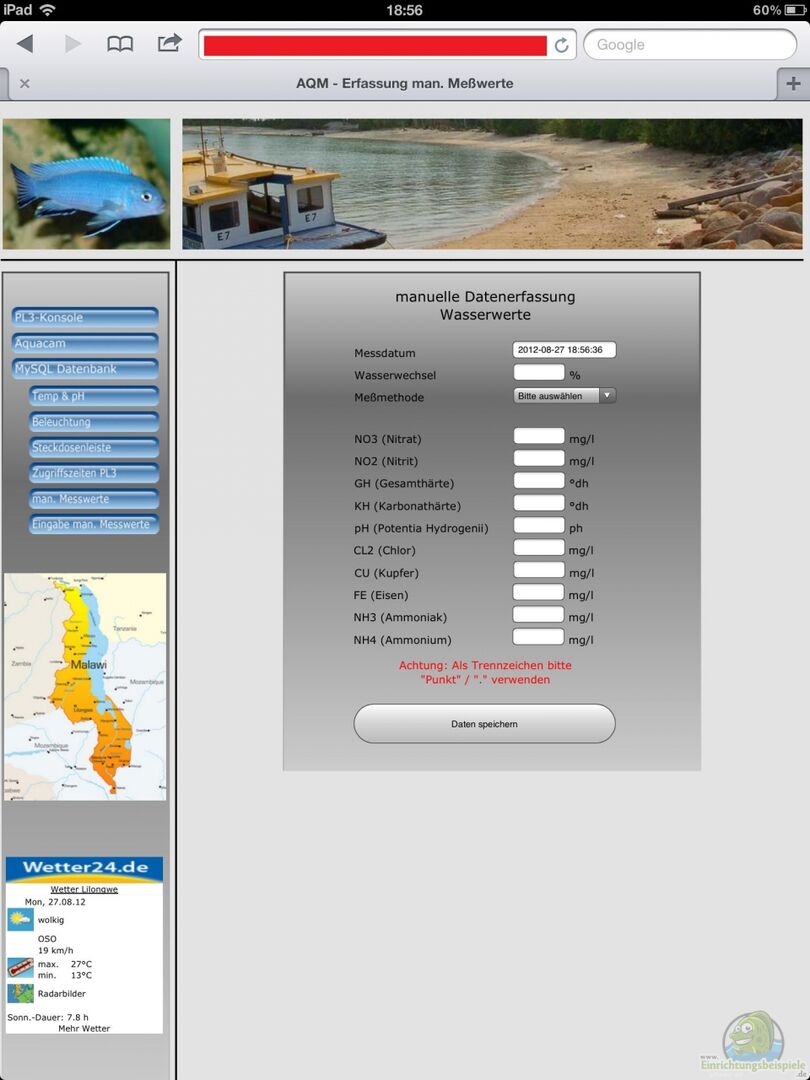Open the PL3-Konsole menu item

pyautogui.click(x=85, y=317)
